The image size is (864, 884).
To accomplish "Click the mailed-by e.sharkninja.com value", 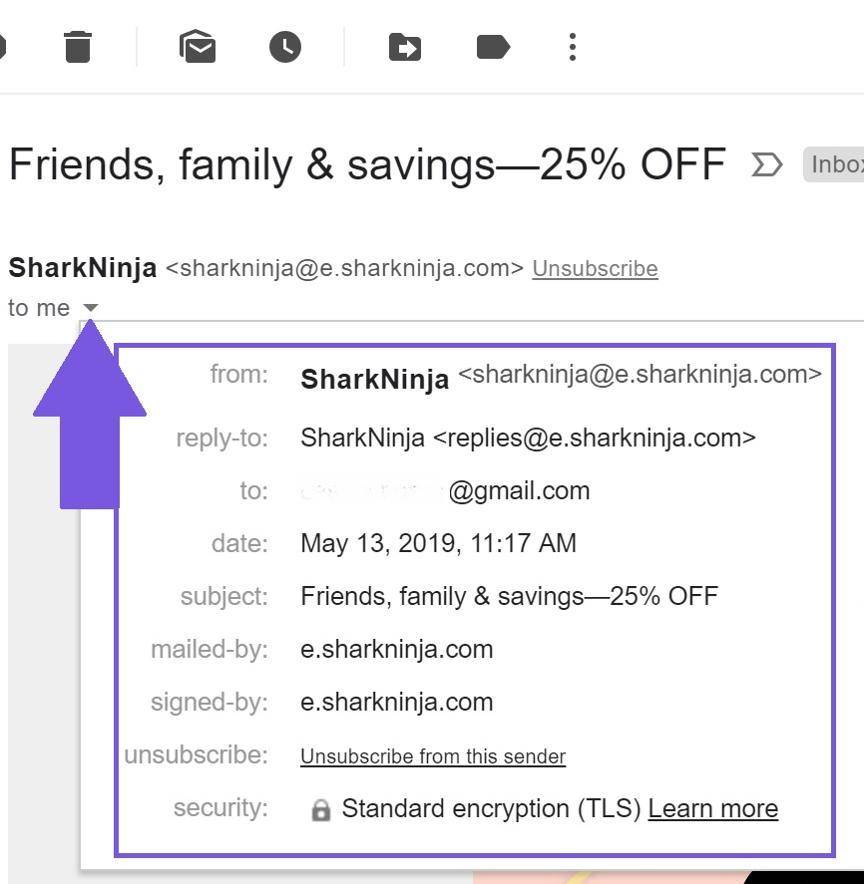I will coord(396,649).
